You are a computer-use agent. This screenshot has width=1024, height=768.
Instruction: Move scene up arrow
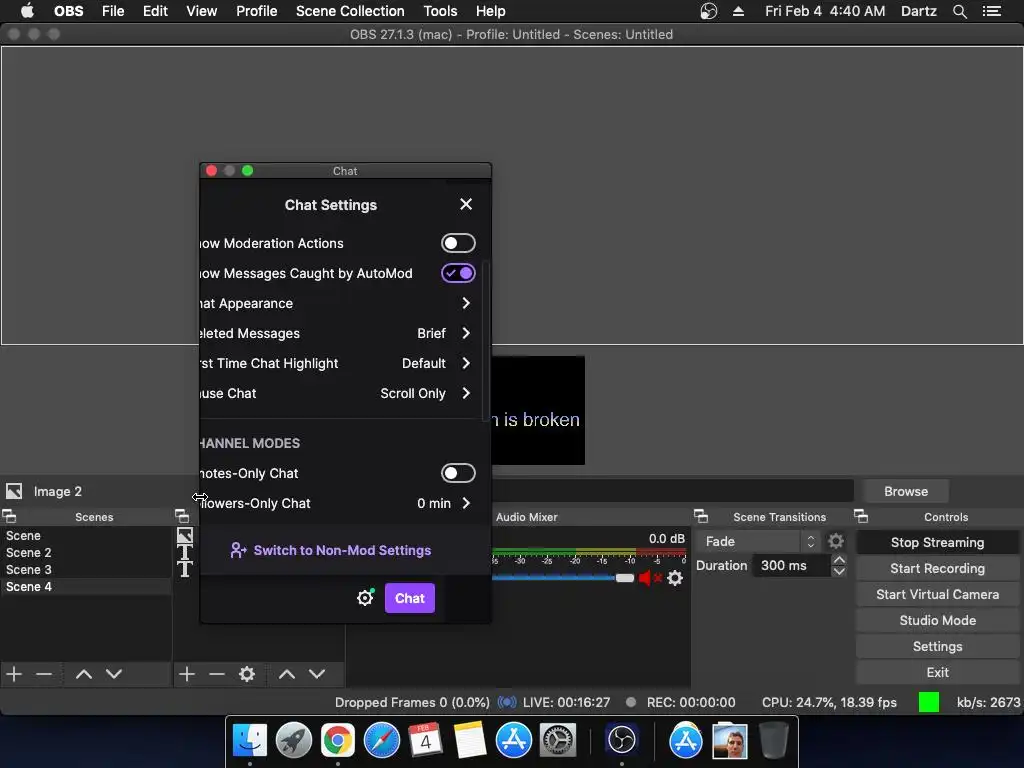pos(84,674)
